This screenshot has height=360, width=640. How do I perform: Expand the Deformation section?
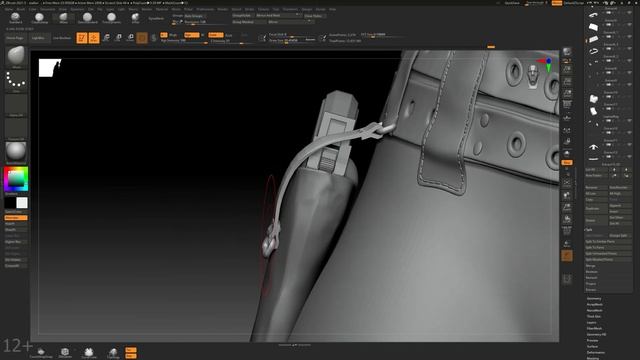point(596,352)
